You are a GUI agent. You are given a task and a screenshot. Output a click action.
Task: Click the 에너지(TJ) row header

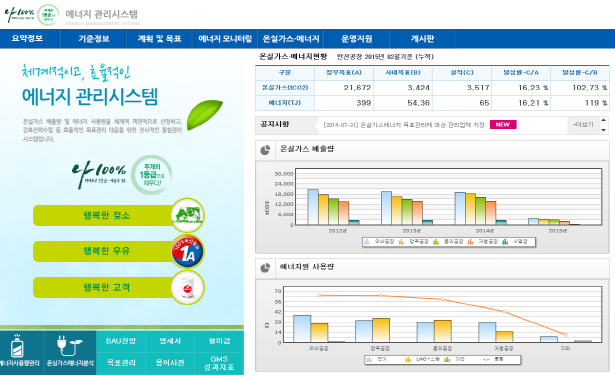pyautogui.click(x=285, y=103)
